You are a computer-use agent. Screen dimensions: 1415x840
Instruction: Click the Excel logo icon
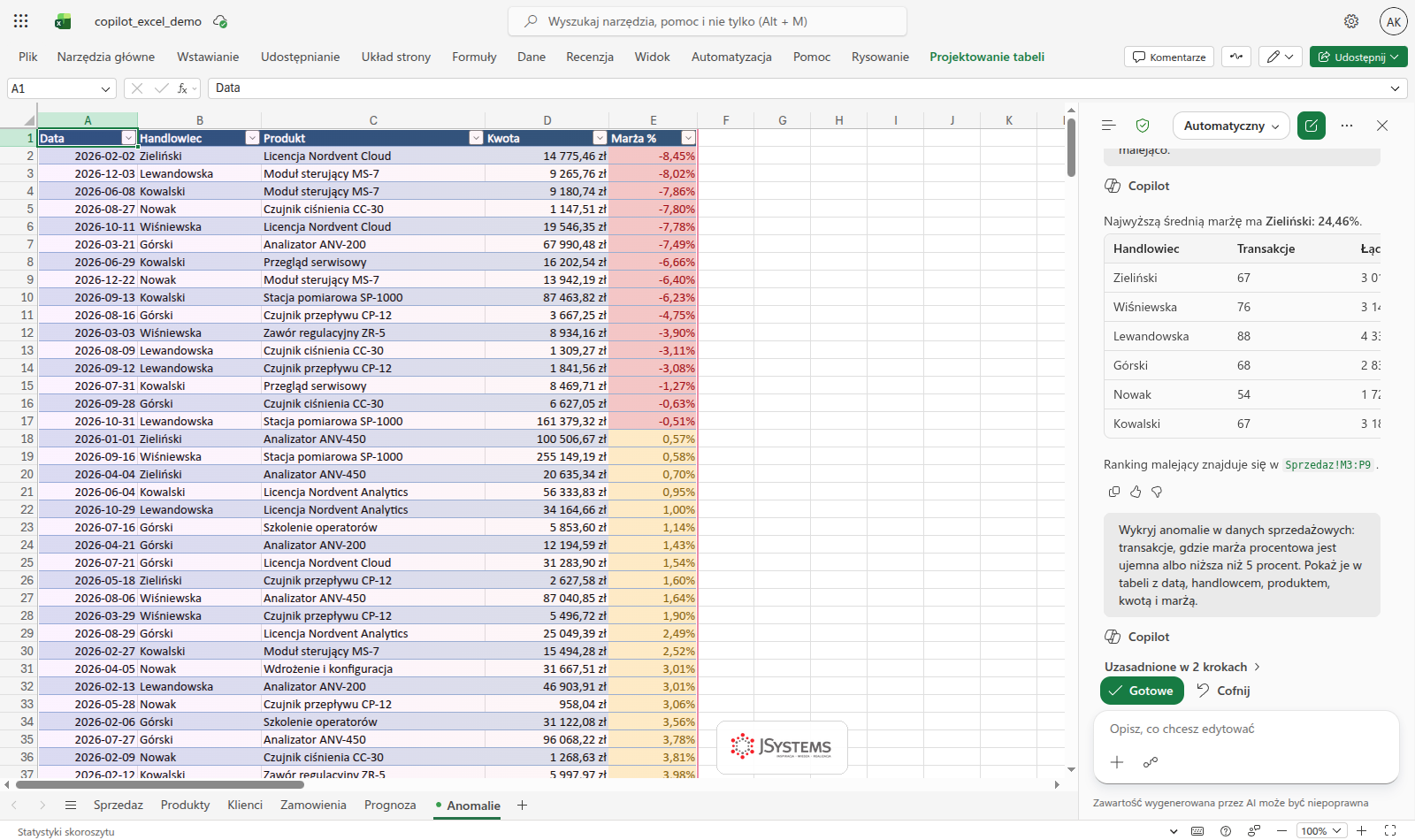[x=63, y=21]
